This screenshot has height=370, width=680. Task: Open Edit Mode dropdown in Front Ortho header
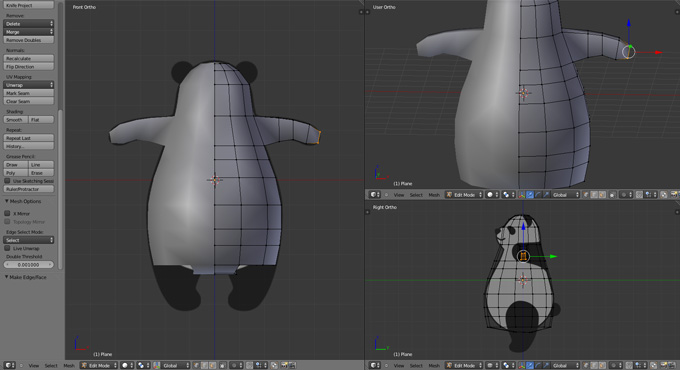(99, 365)
